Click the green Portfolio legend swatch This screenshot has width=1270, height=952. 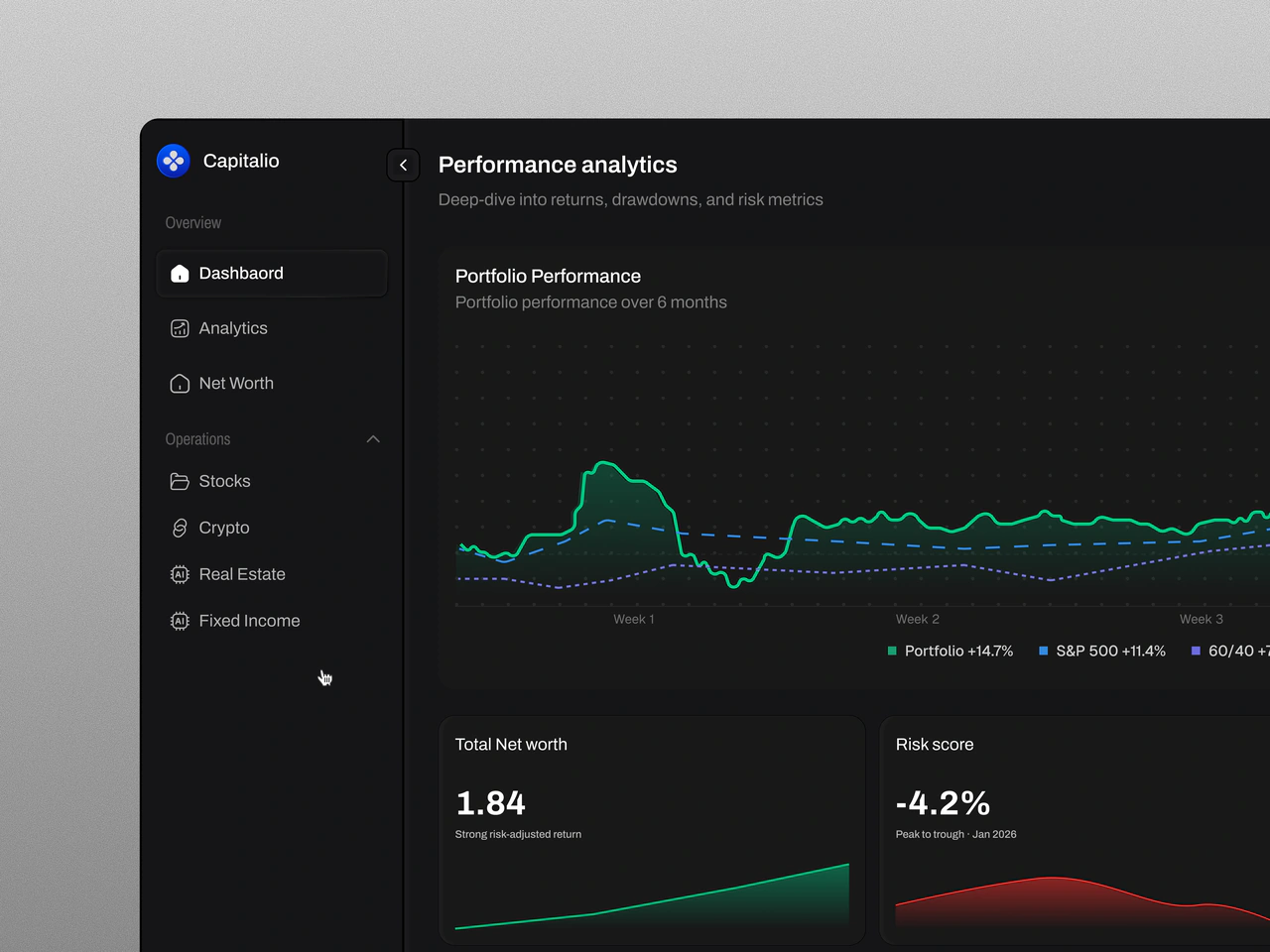click(x=892, y=651)
